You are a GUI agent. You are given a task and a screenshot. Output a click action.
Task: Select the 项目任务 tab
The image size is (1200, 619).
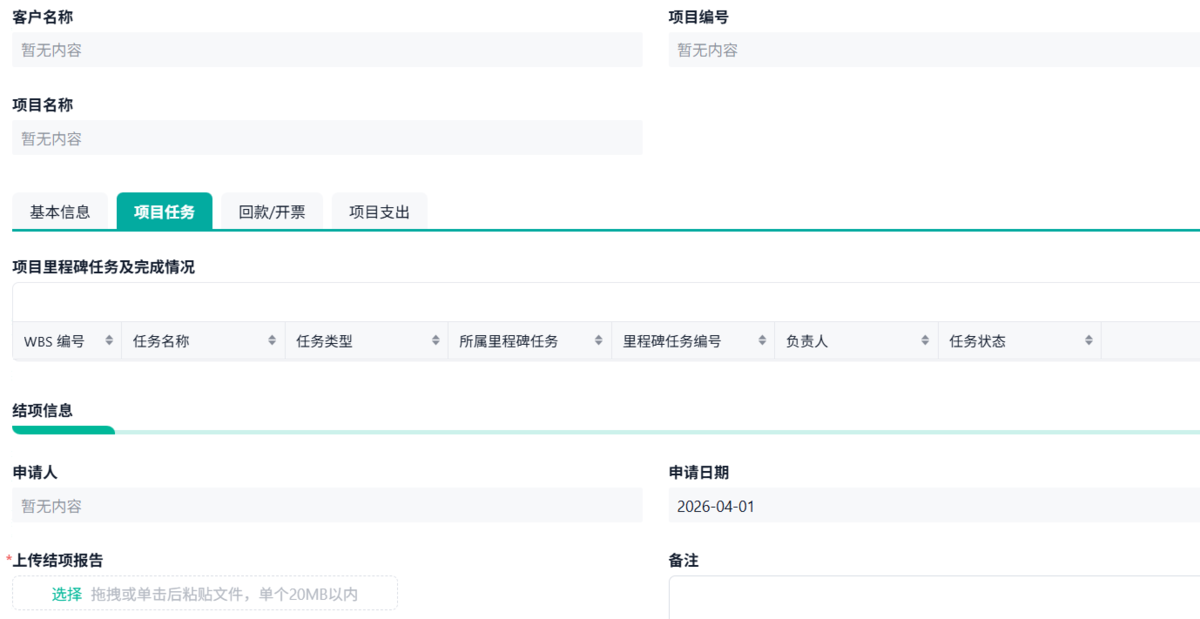click(x=164, y=212)
